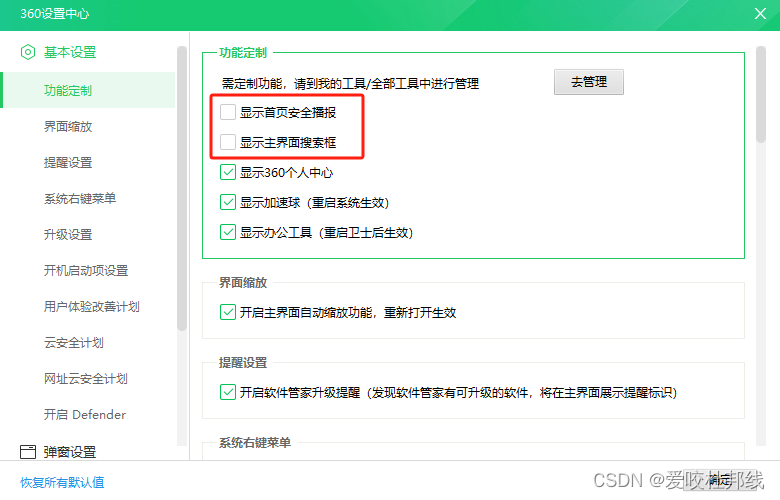Uncheck 显示360个人中心 checkbox
This screenshot has height=500, width=780.
[x=228, y=173]
